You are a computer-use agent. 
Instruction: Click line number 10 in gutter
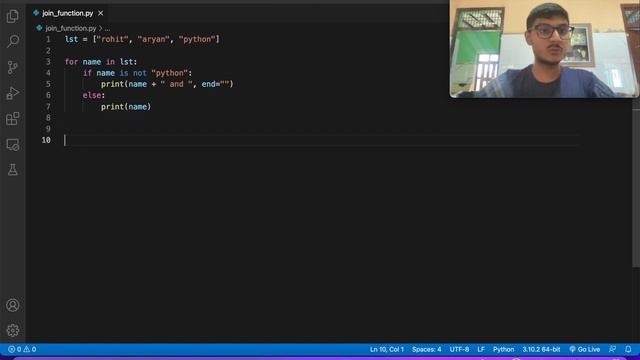coord(46,140)
